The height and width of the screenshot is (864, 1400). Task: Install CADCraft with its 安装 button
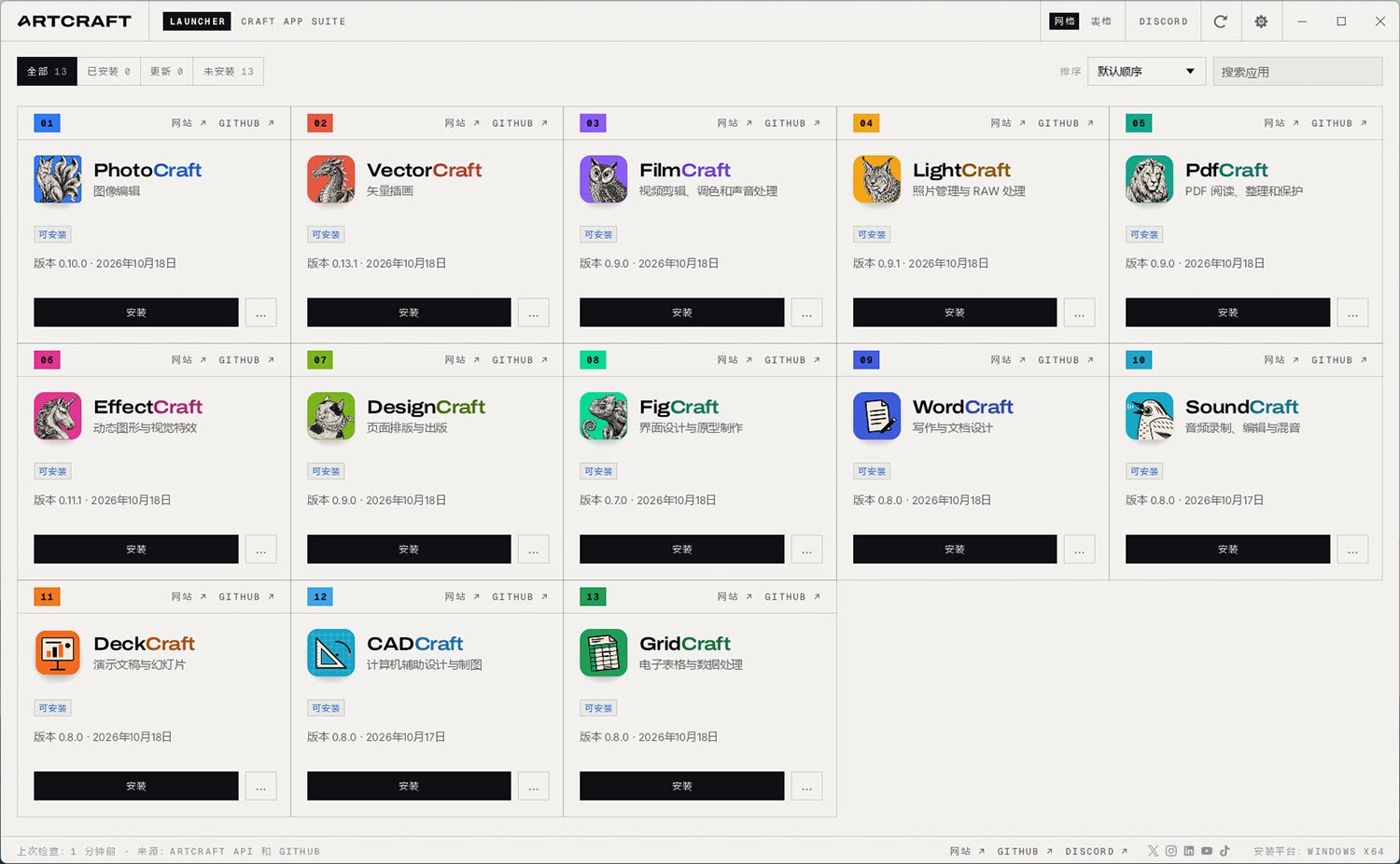409,787
